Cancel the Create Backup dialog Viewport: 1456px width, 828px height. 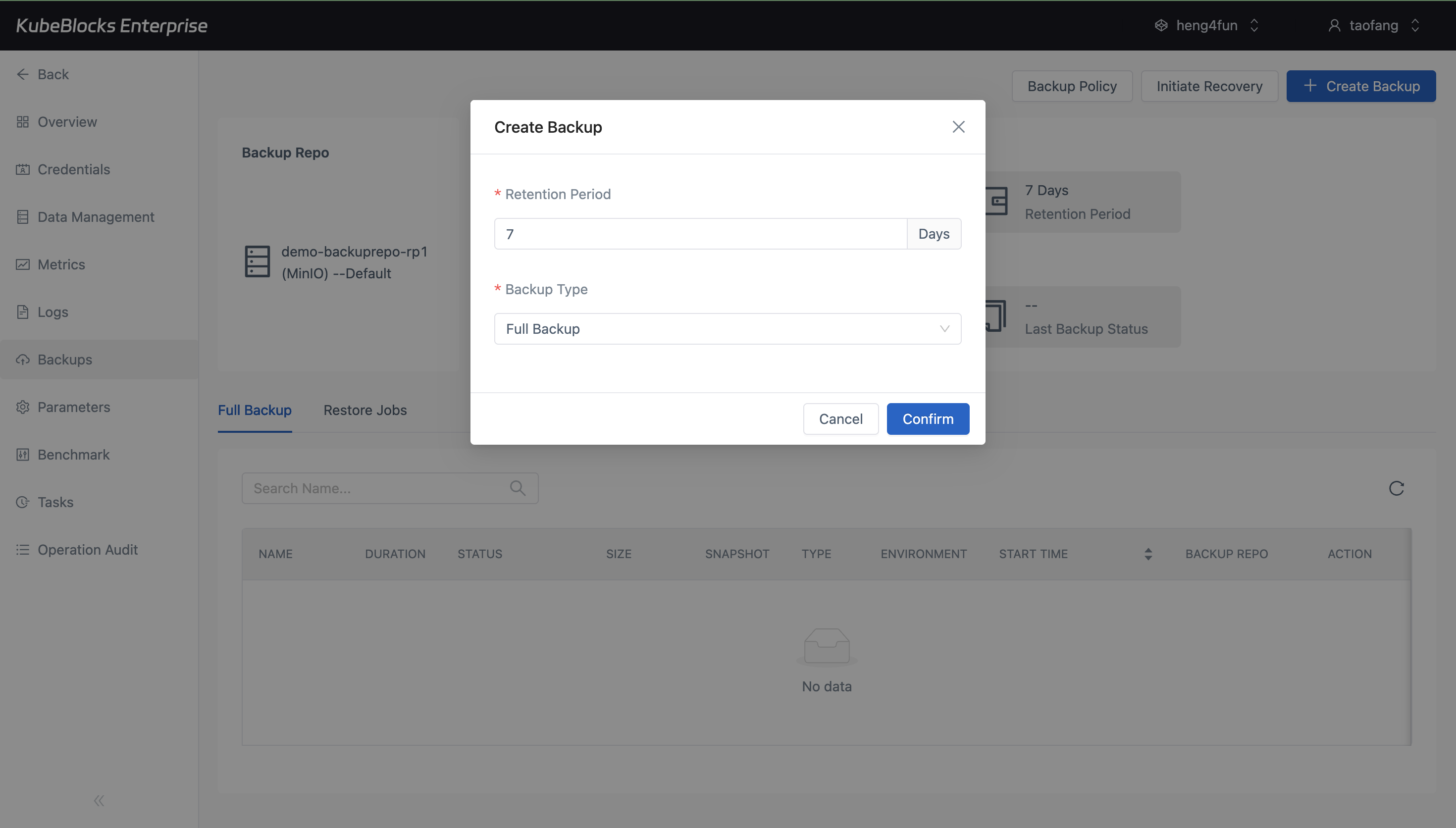click(x=840, y=418)
